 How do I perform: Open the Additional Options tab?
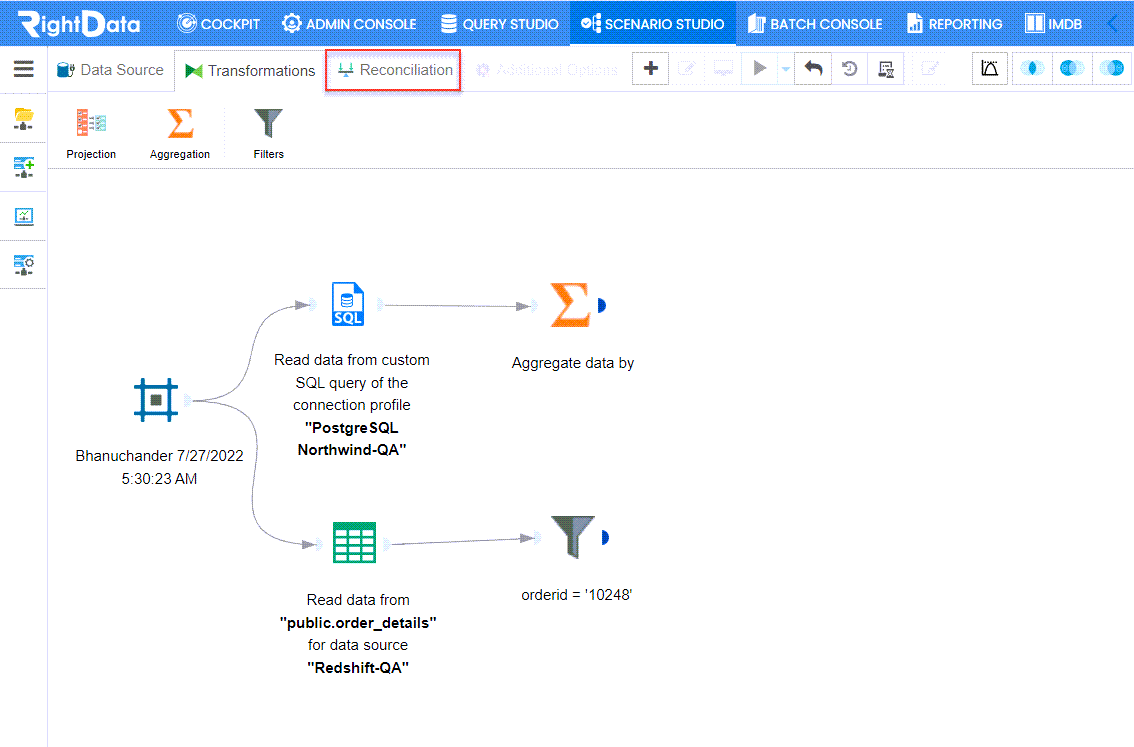tap(547, 70)
